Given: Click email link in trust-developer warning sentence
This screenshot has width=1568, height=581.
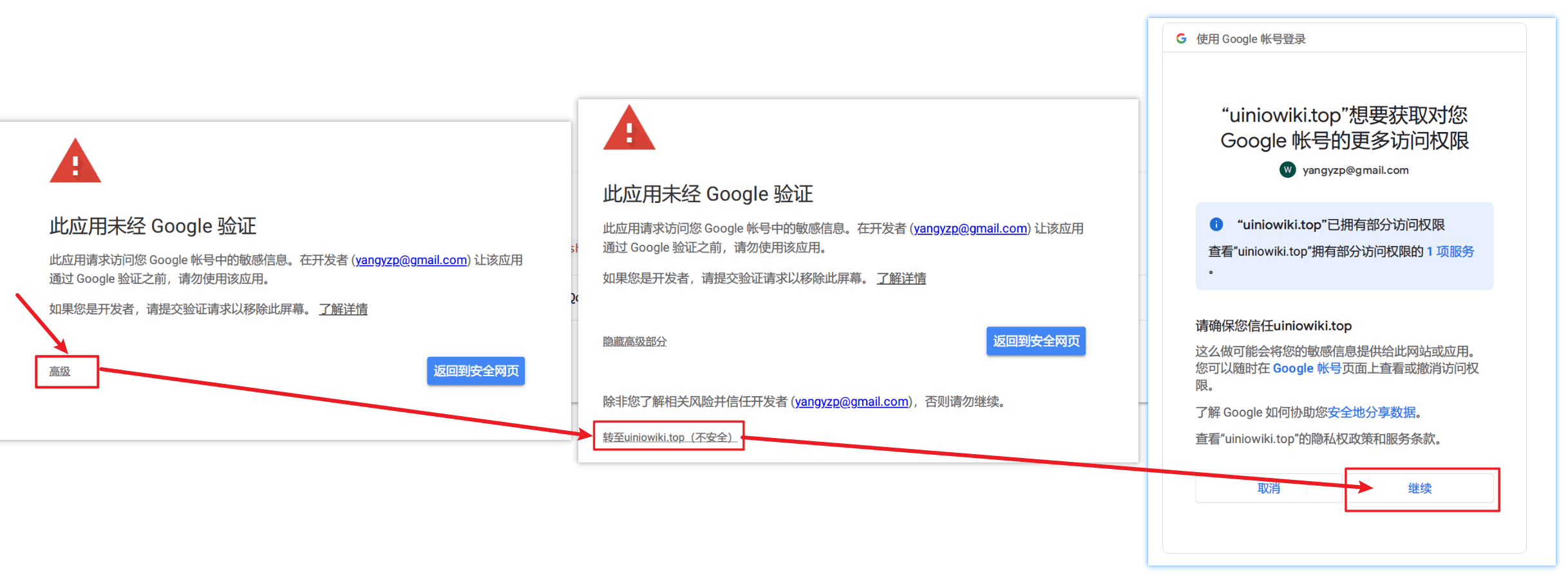Looking at the screenshot, I should click(851, 401).
